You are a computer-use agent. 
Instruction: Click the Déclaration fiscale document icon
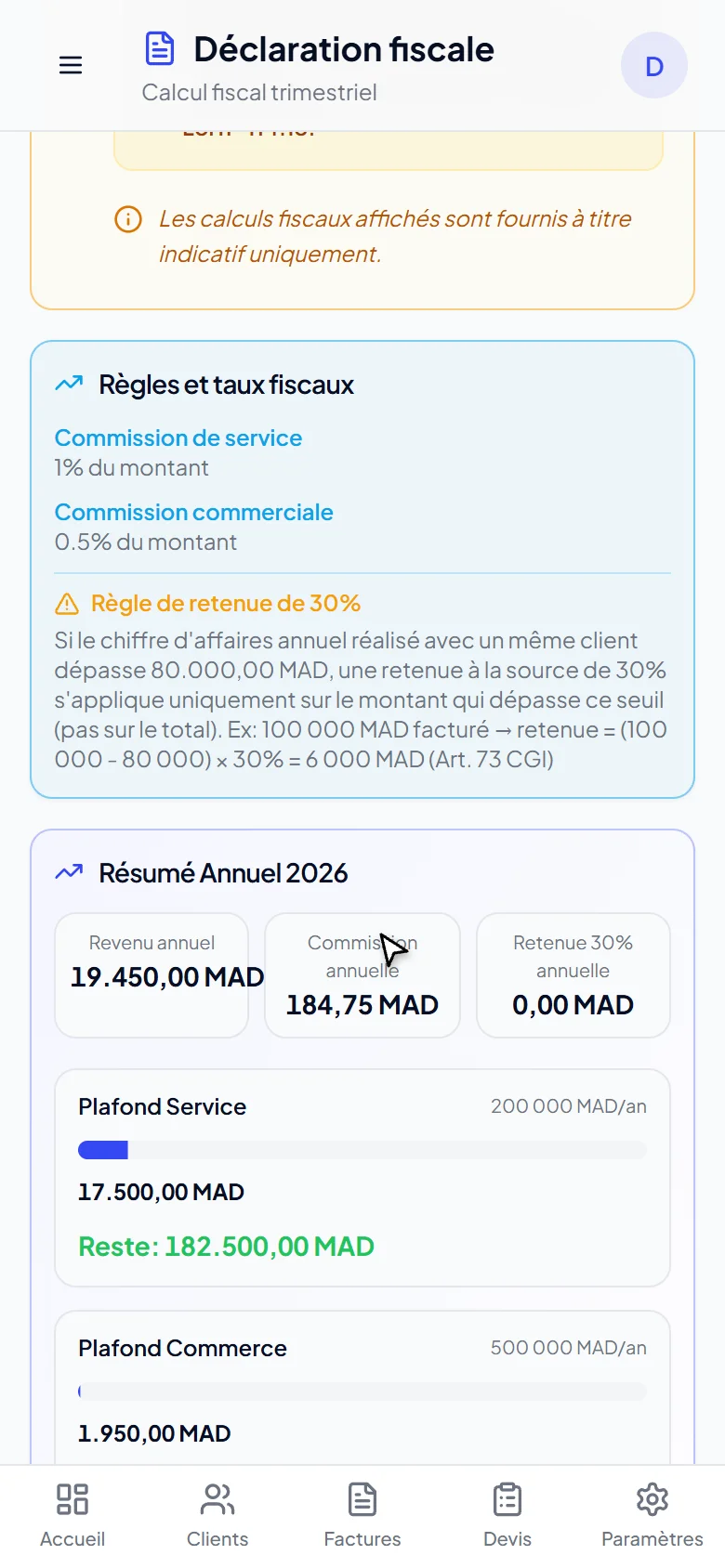[x=160, y=48]
